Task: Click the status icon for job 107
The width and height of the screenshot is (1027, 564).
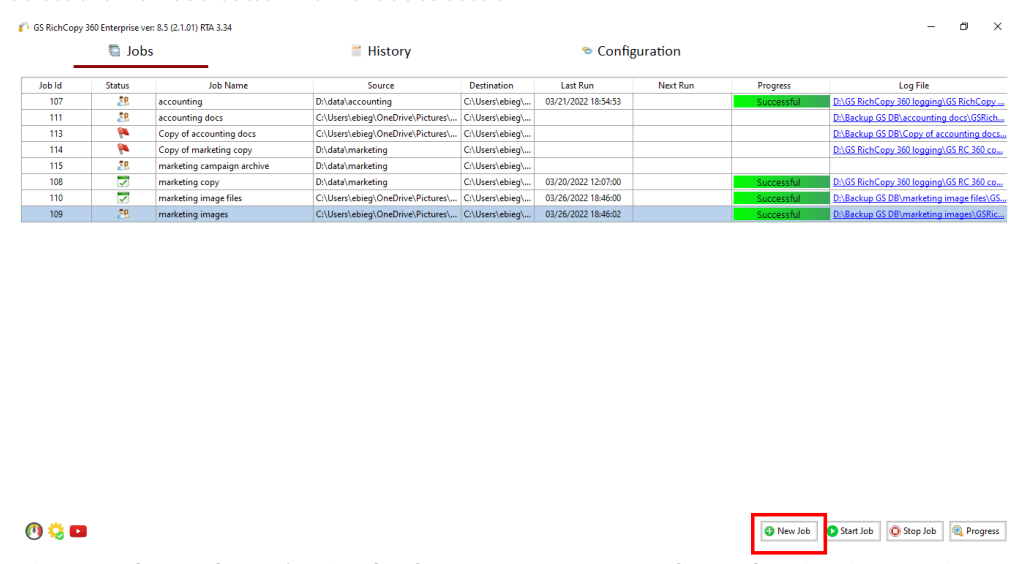Action: (x=123, y=102)
